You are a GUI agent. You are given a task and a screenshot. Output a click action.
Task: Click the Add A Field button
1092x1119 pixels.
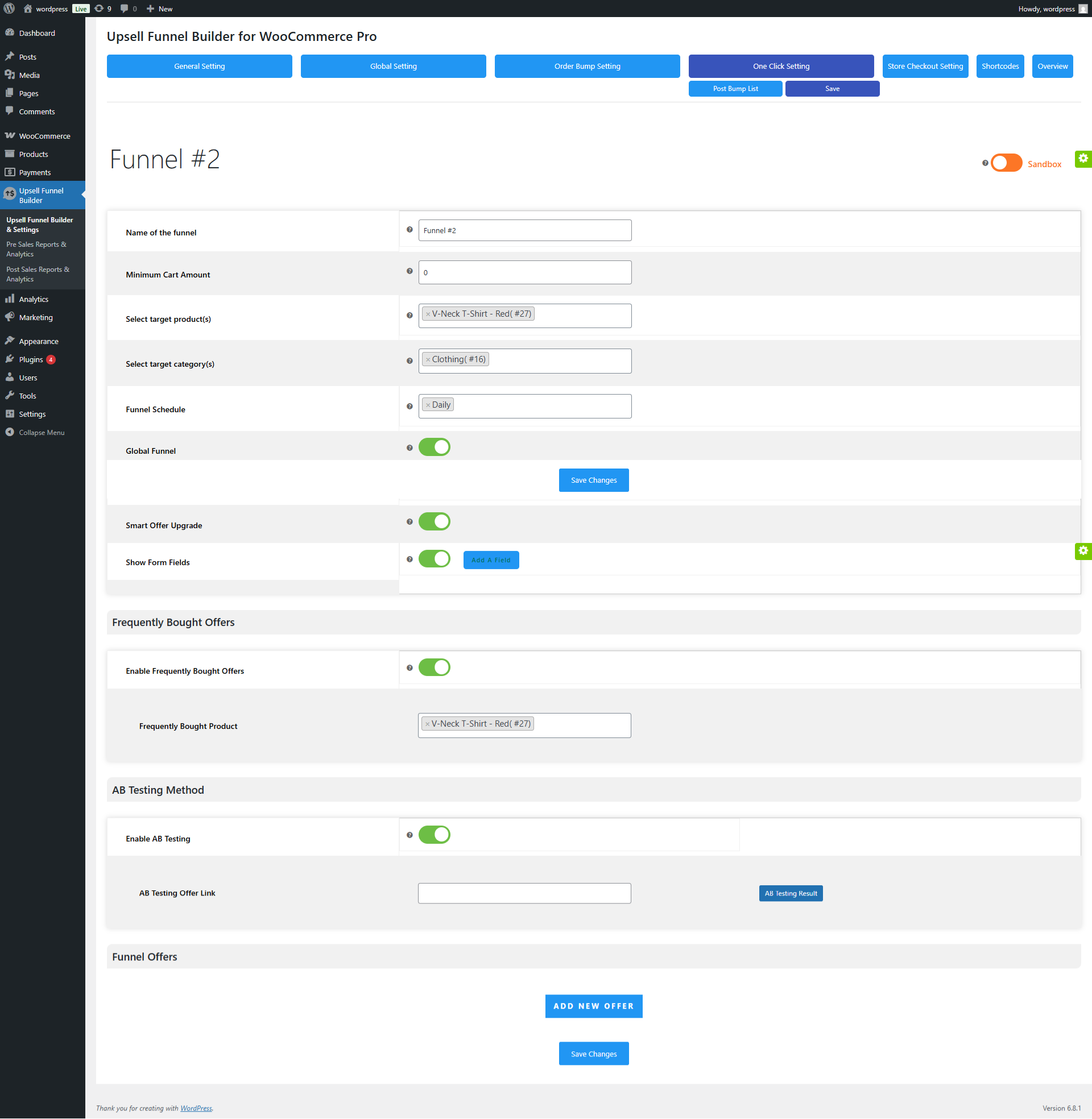click(x=491, y=560)
